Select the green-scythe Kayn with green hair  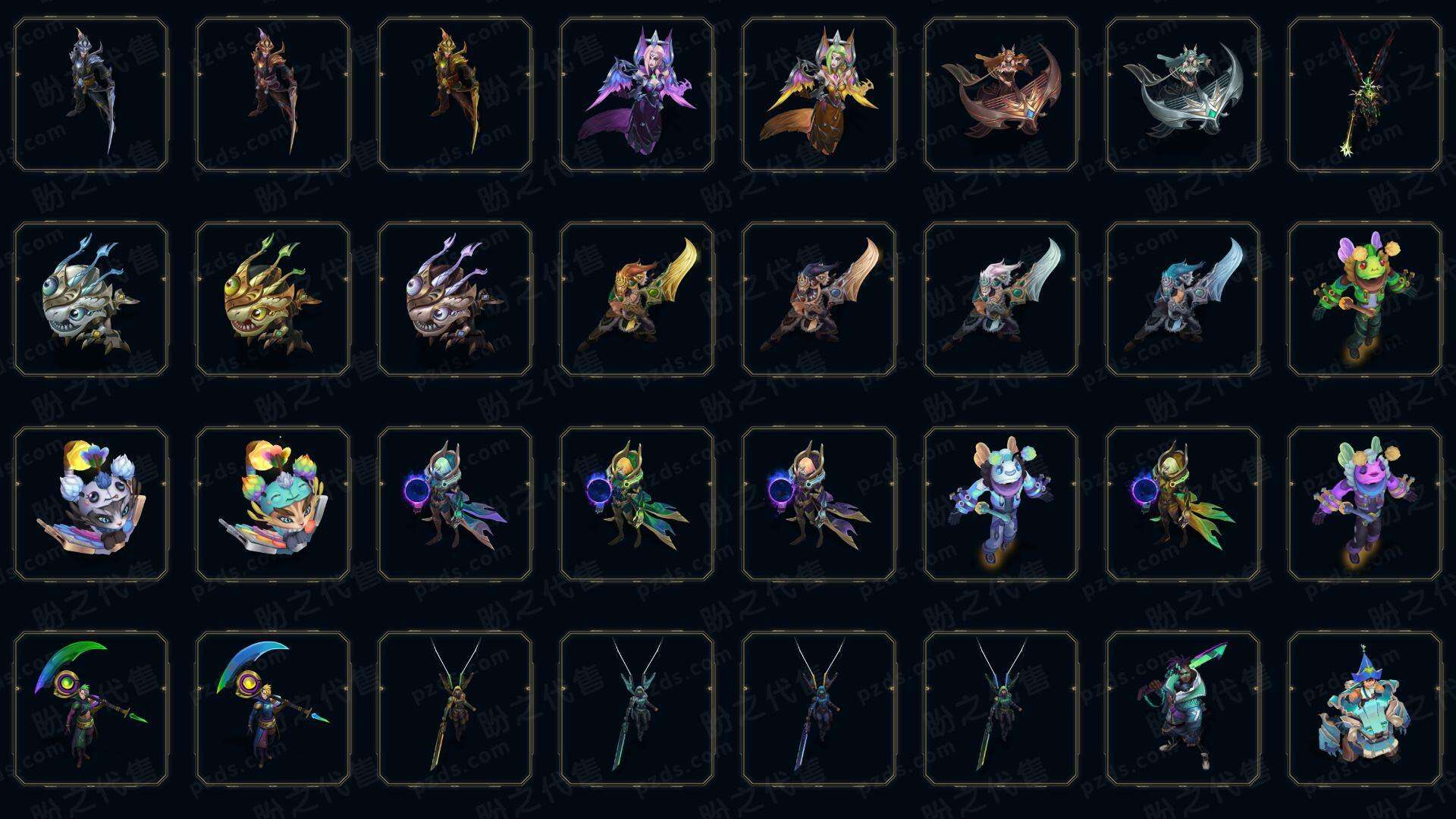point(91,709)
